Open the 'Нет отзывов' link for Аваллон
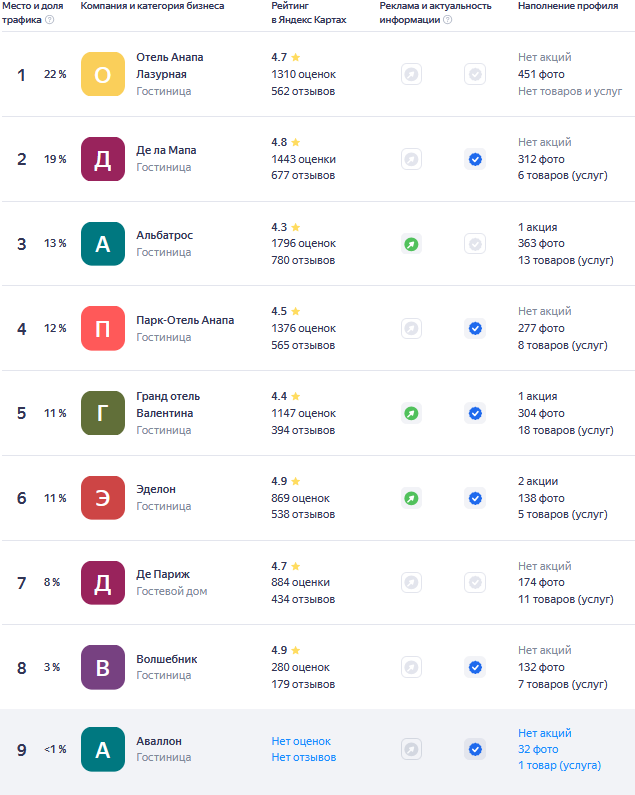 pyautogui.click(x=303, y=757)
